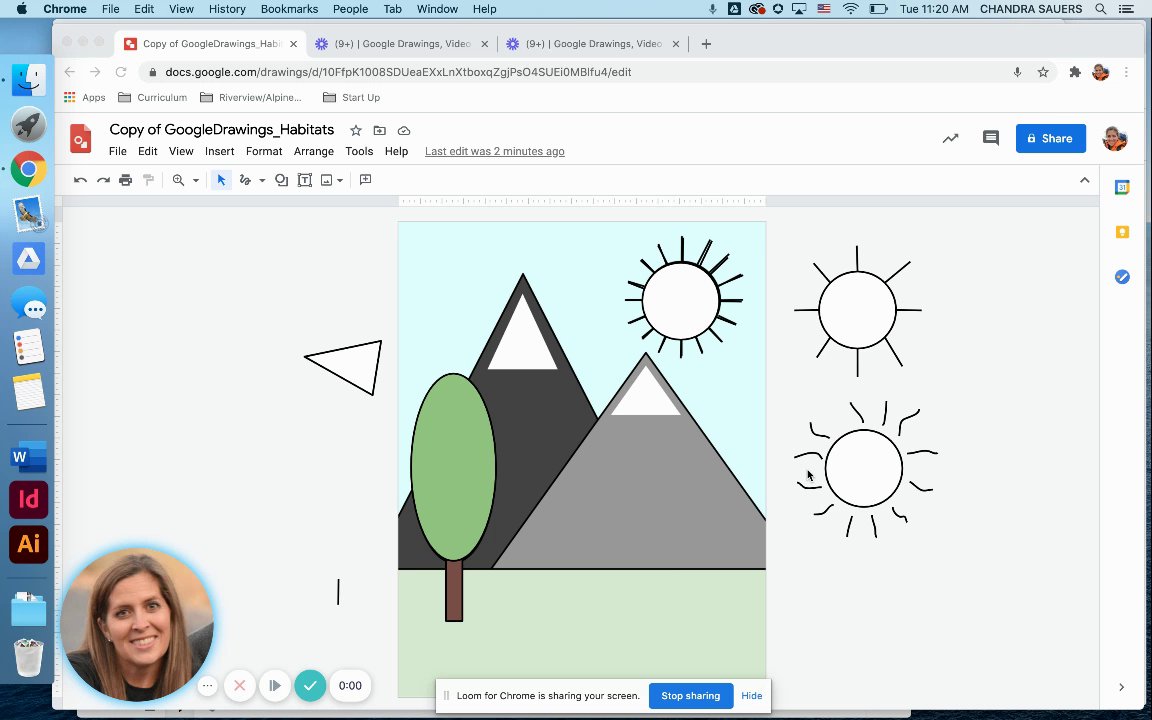Open the Arrange menu
Viewport: 1152px width, 720px height.
pos(314,151)
